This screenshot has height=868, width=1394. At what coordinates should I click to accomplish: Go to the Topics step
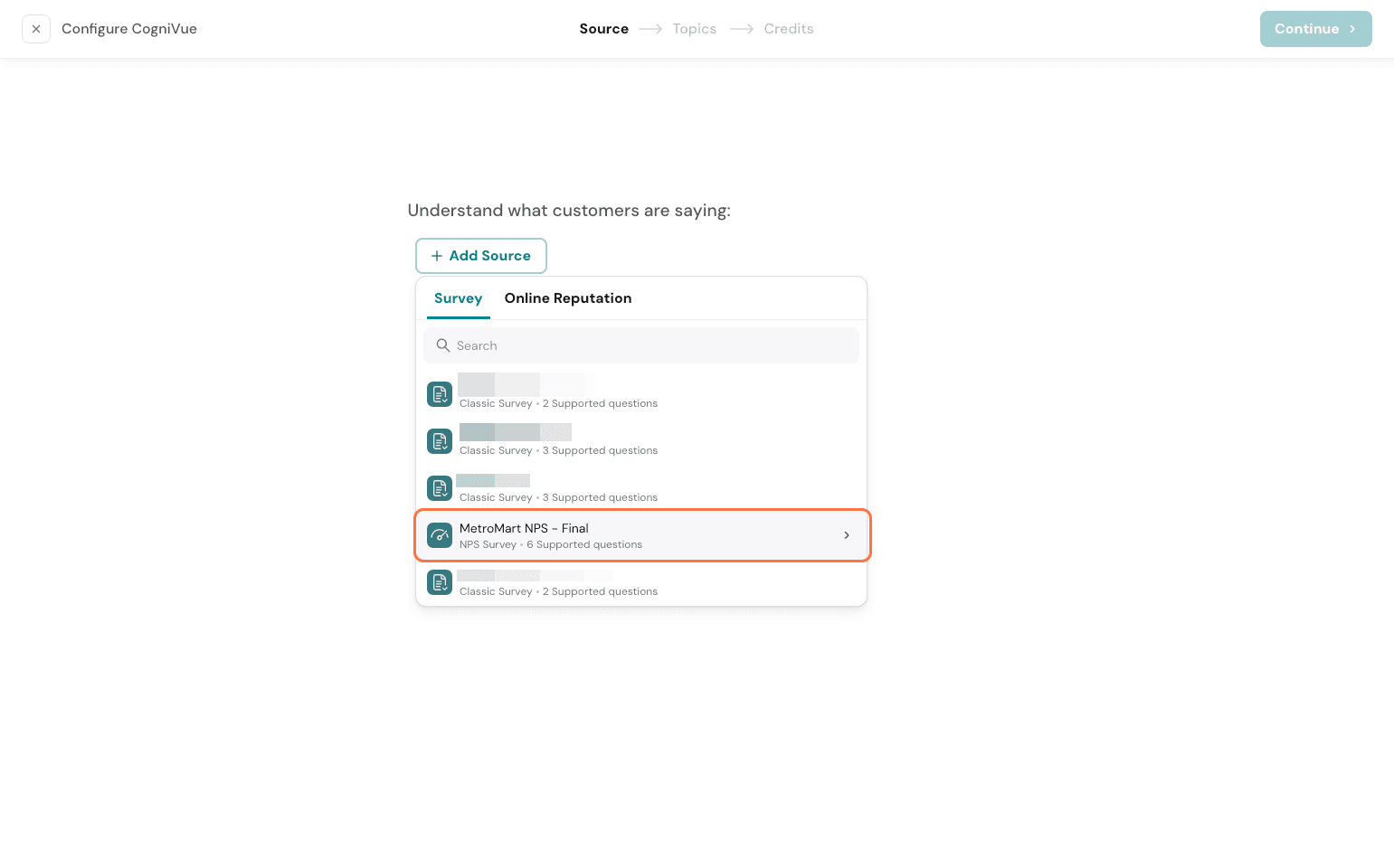pos(694,29)
